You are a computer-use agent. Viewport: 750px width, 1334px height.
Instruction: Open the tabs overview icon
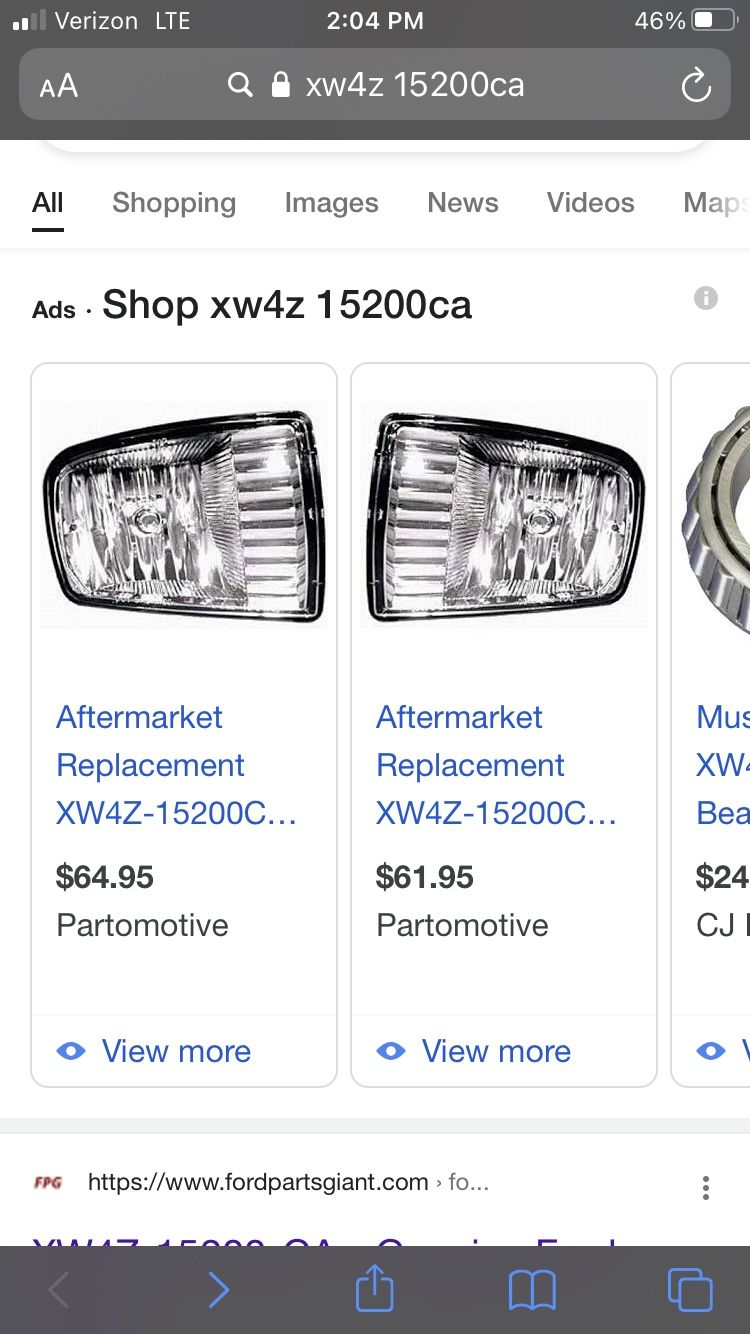pos(690,1290)
